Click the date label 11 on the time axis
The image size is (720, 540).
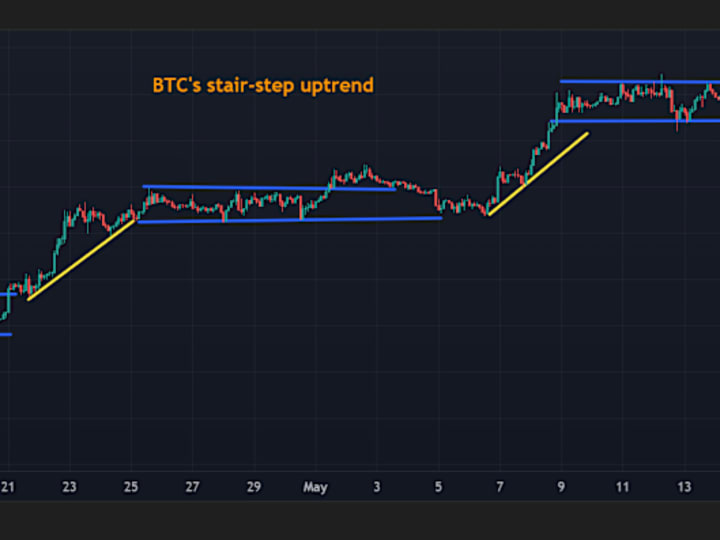[623, 487]
